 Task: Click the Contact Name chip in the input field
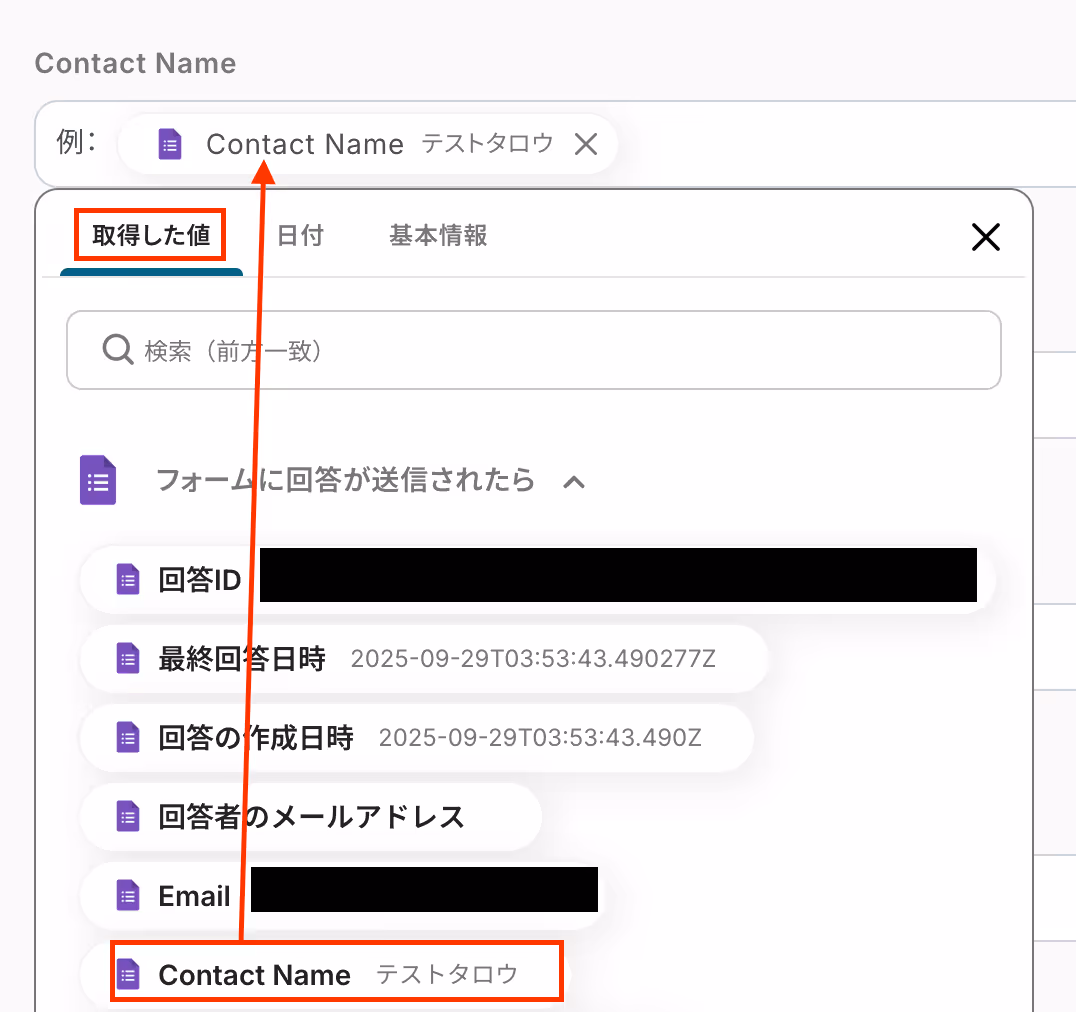point(368,144)
